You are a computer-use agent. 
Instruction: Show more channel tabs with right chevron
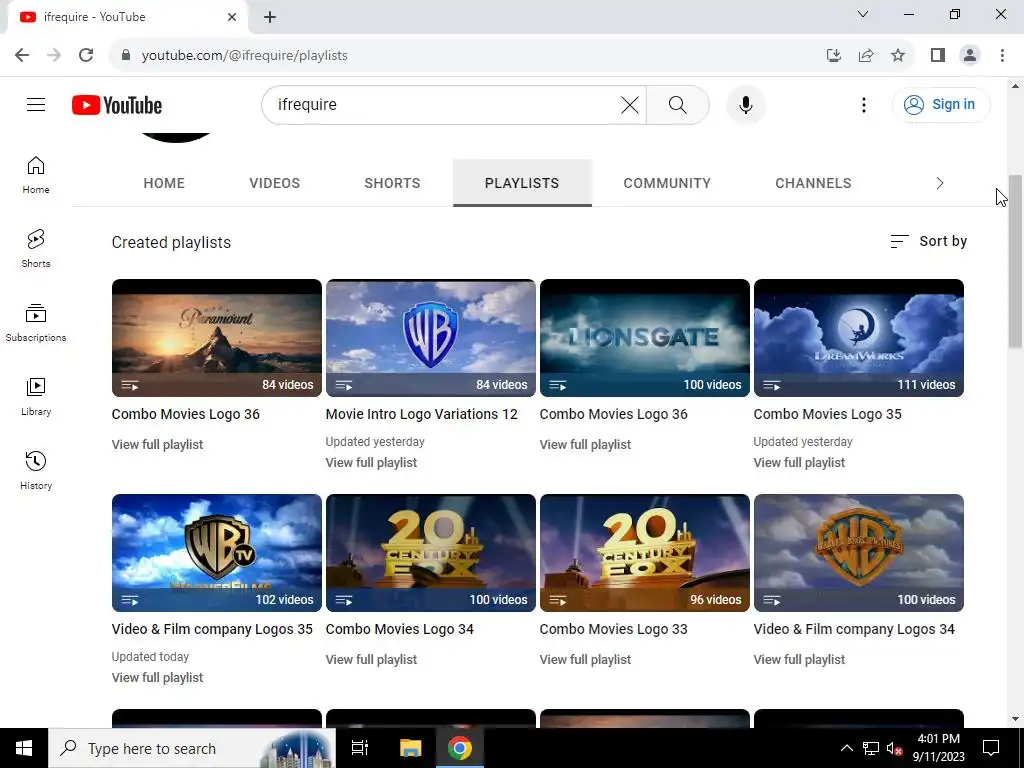pyautogui.click(x=940, y=184)
